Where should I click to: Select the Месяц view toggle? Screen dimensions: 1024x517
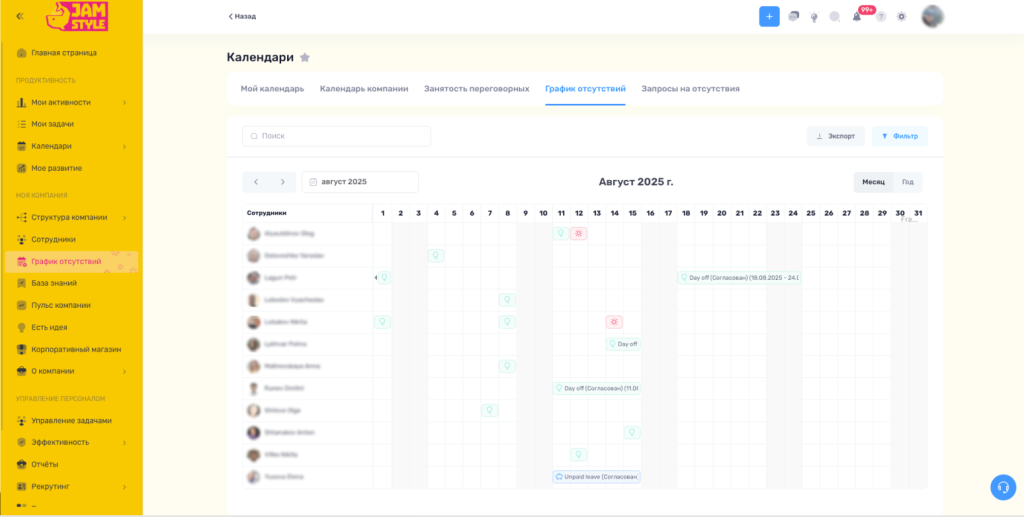point(873,182)
